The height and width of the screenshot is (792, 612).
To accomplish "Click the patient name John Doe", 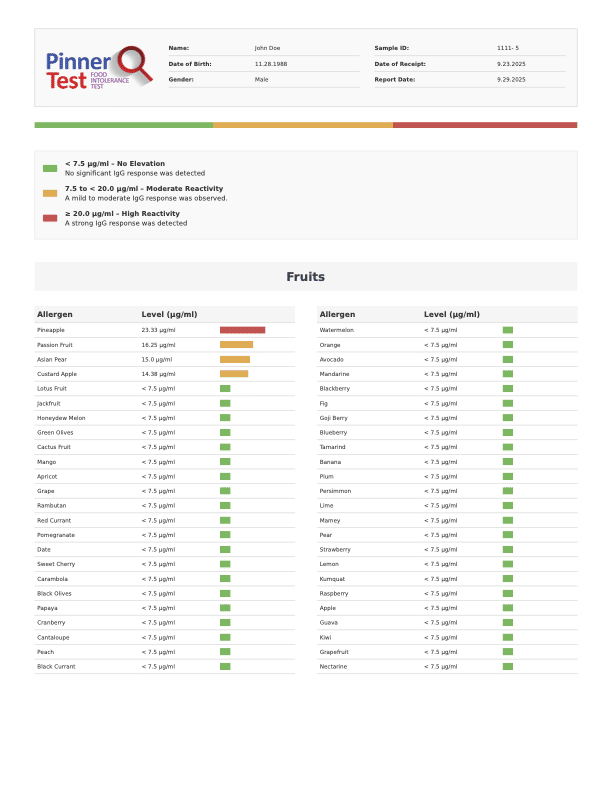I will coord(268,48).
